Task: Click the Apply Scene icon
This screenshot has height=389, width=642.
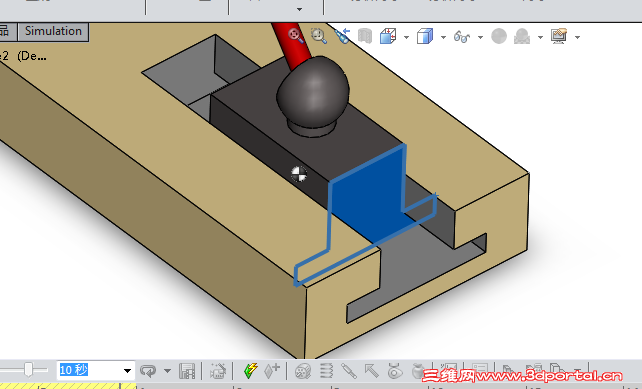Action: (522, 36)
